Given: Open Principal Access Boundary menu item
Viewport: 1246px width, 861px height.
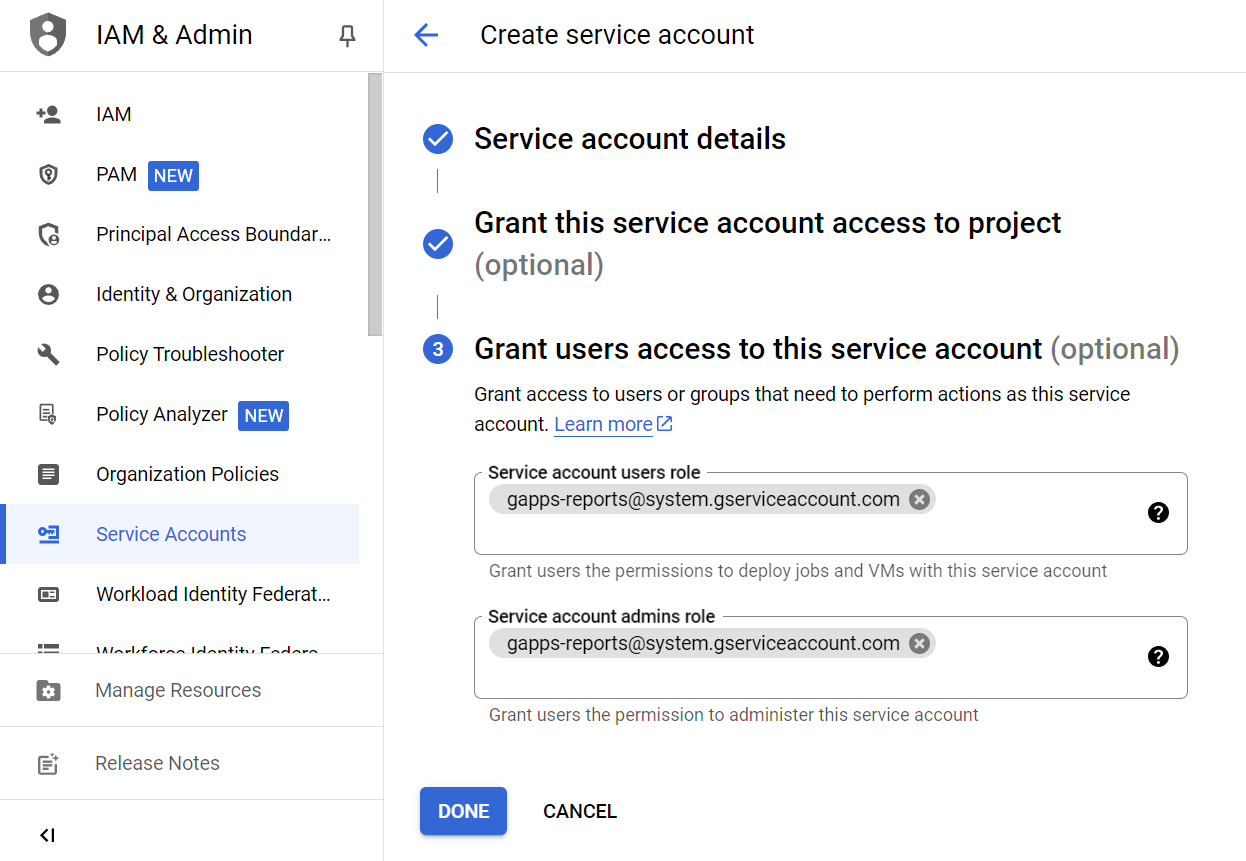Looking at the screenshot, I should [180, 235].
